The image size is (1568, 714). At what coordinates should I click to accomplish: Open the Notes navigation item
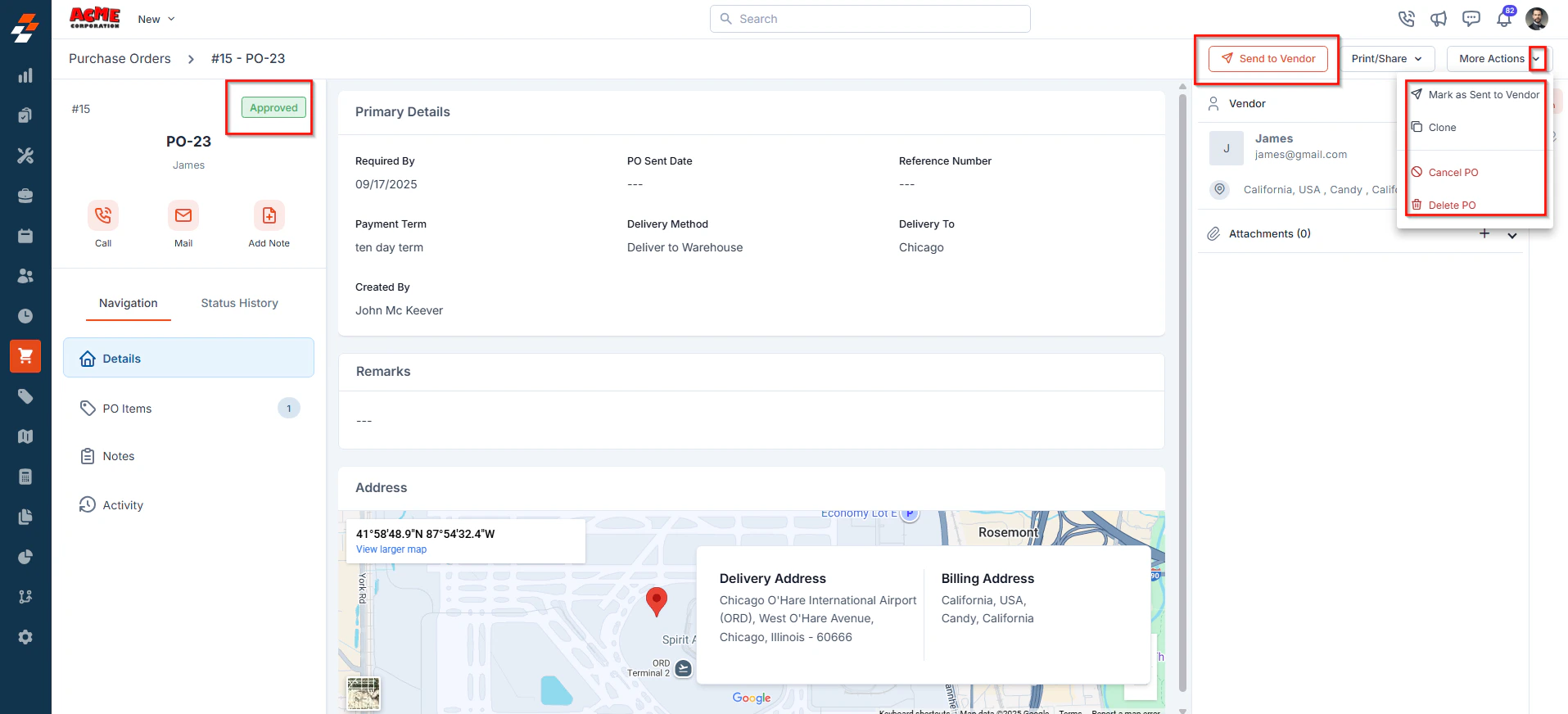click(188, 456)
